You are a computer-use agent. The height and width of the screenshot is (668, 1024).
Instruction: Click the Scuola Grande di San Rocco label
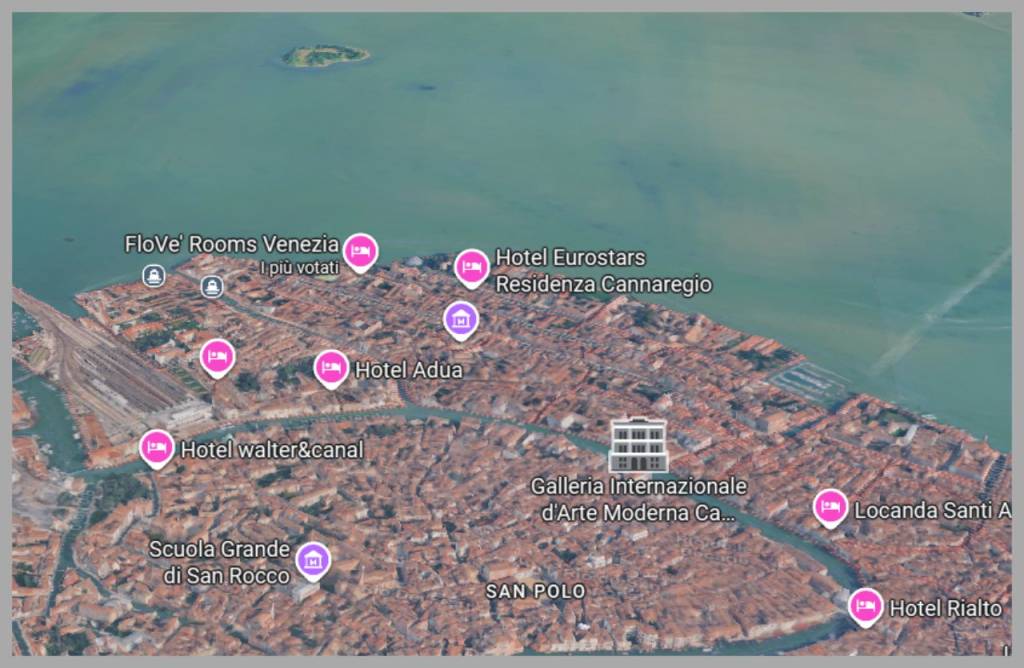(221, 562)
